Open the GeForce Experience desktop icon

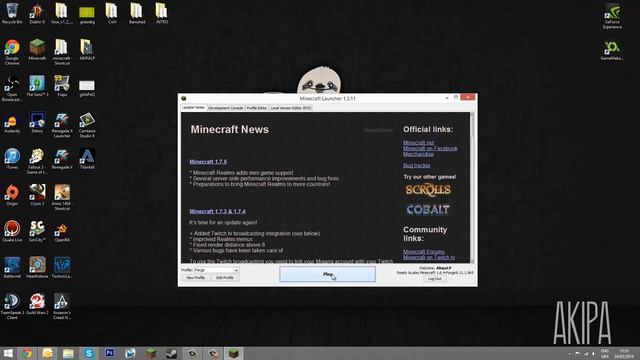[x=612, y=16]
